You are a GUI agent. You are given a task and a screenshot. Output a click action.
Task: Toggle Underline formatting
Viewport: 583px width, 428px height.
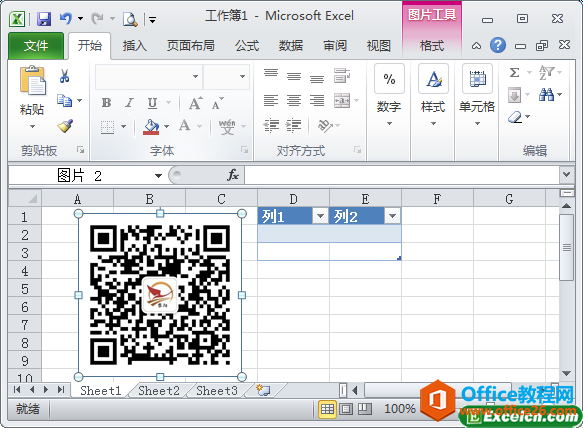pos(152,103)
